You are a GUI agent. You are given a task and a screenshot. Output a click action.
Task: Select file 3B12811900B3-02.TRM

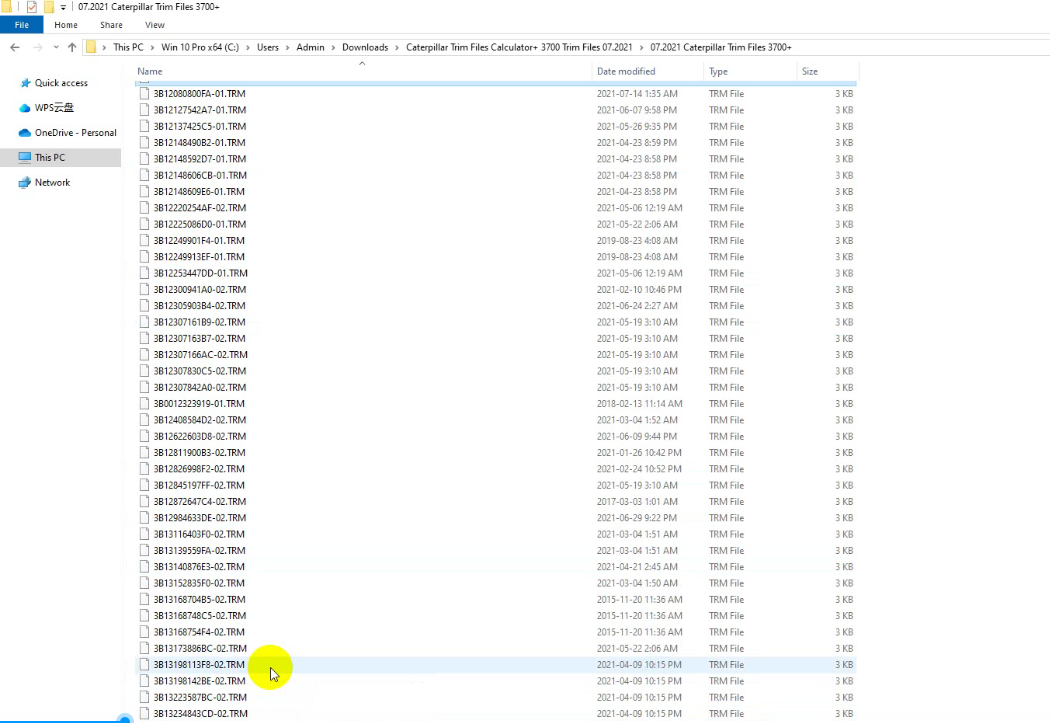[200, 453]
